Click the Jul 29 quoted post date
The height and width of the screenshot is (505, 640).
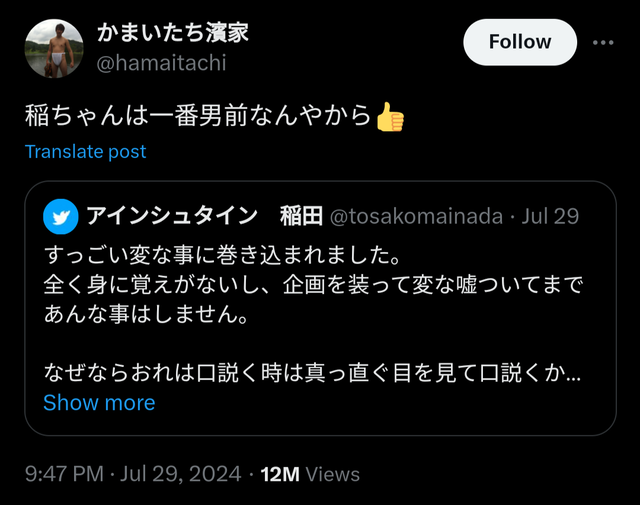pyautogui.click(x=550, y=216)
